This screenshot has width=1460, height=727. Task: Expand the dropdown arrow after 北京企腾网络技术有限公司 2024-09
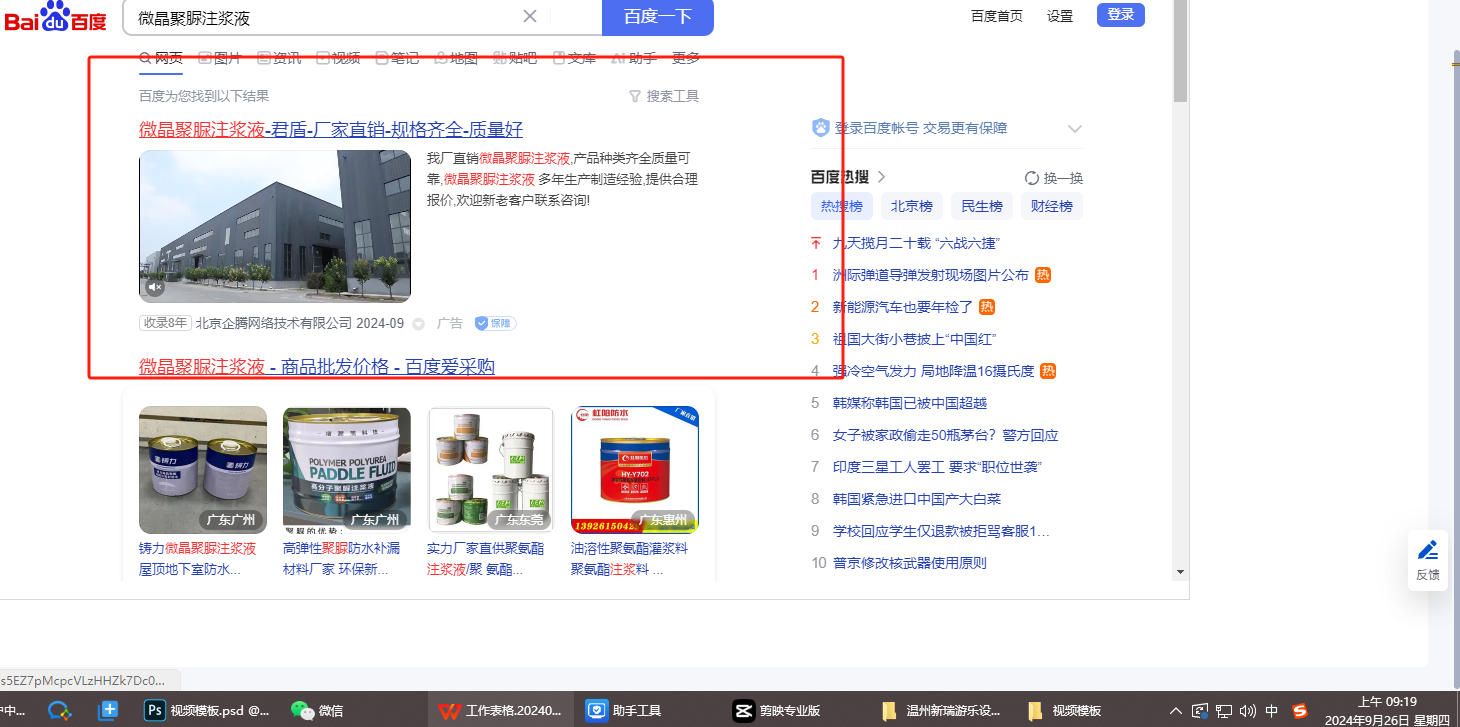coord(418,324)
